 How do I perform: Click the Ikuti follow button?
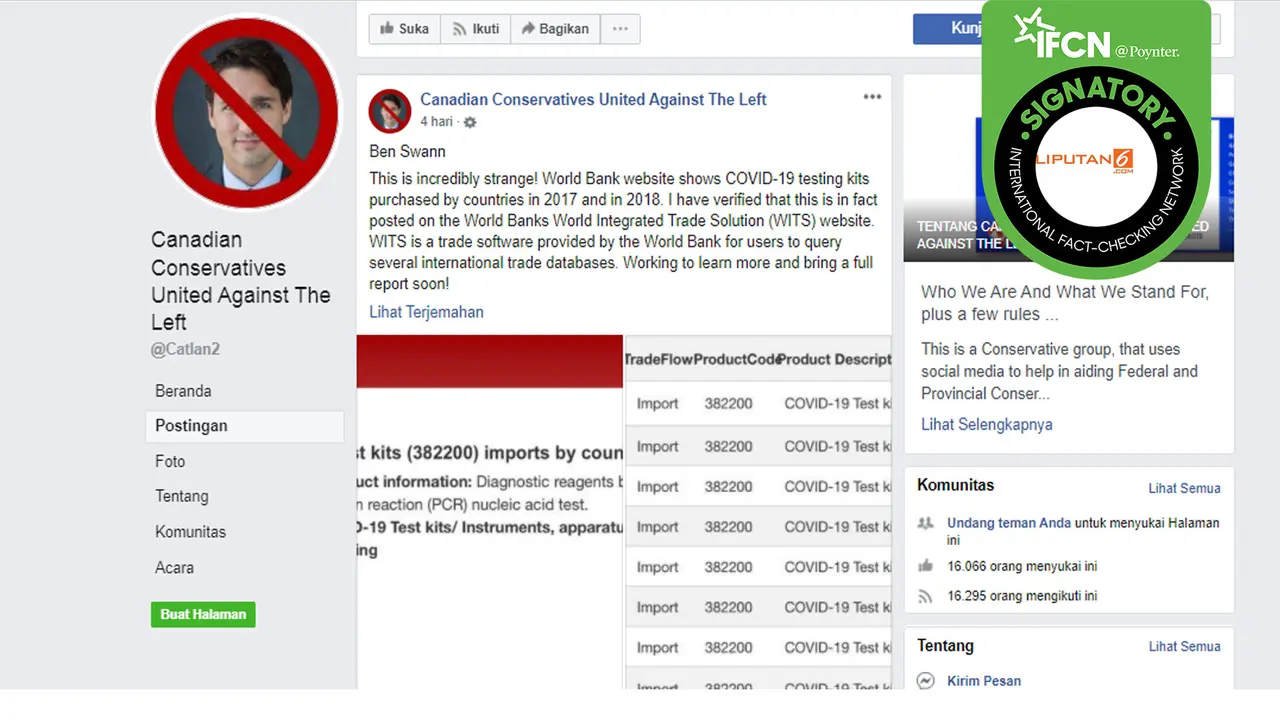pos(476,29)
